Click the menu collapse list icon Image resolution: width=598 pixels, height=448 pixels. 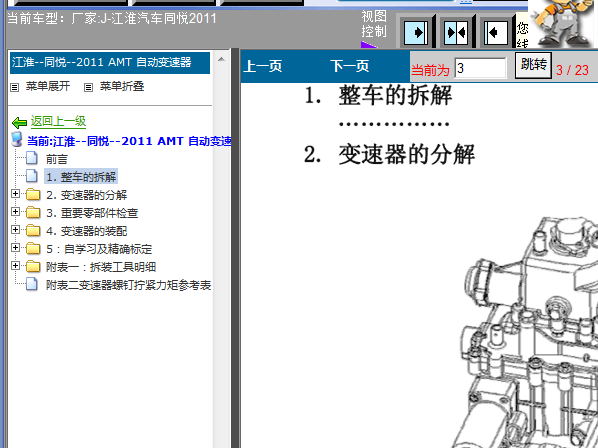[88, 87]
